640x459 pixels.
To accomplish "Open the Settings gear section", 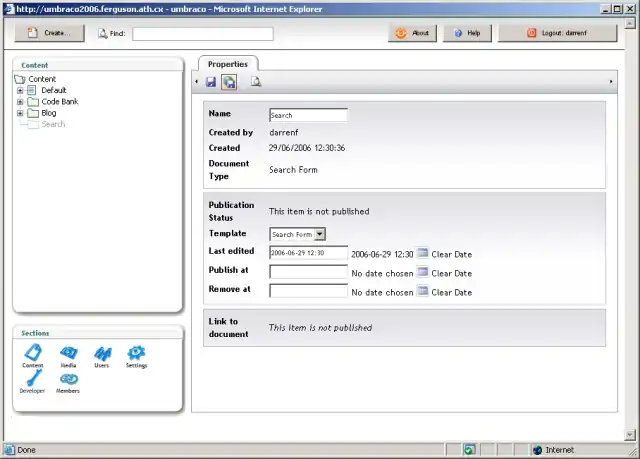I will (x=136, y=353).
